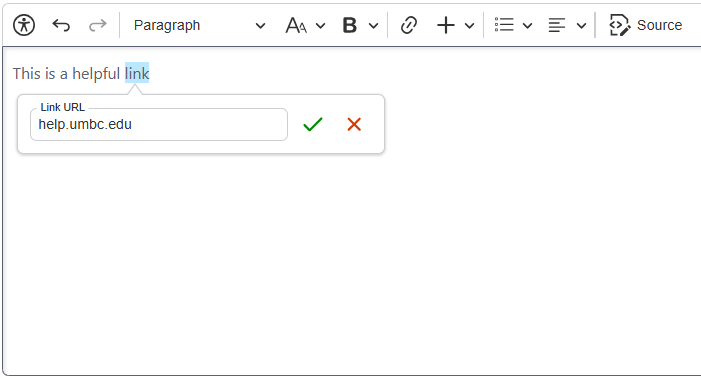
Task: Open the accessibility checker icon
Action: tap(24, 25)
